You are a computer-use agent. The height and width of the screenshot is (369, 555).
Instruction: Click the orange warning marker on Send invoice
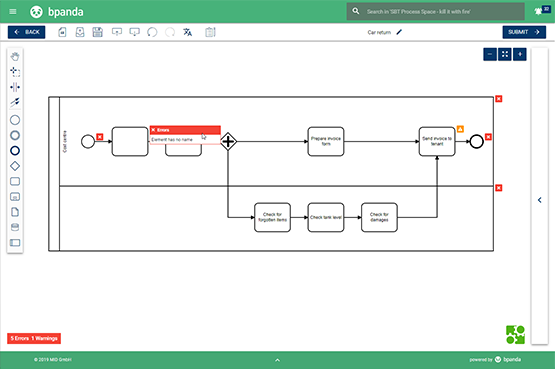point(460,129)
